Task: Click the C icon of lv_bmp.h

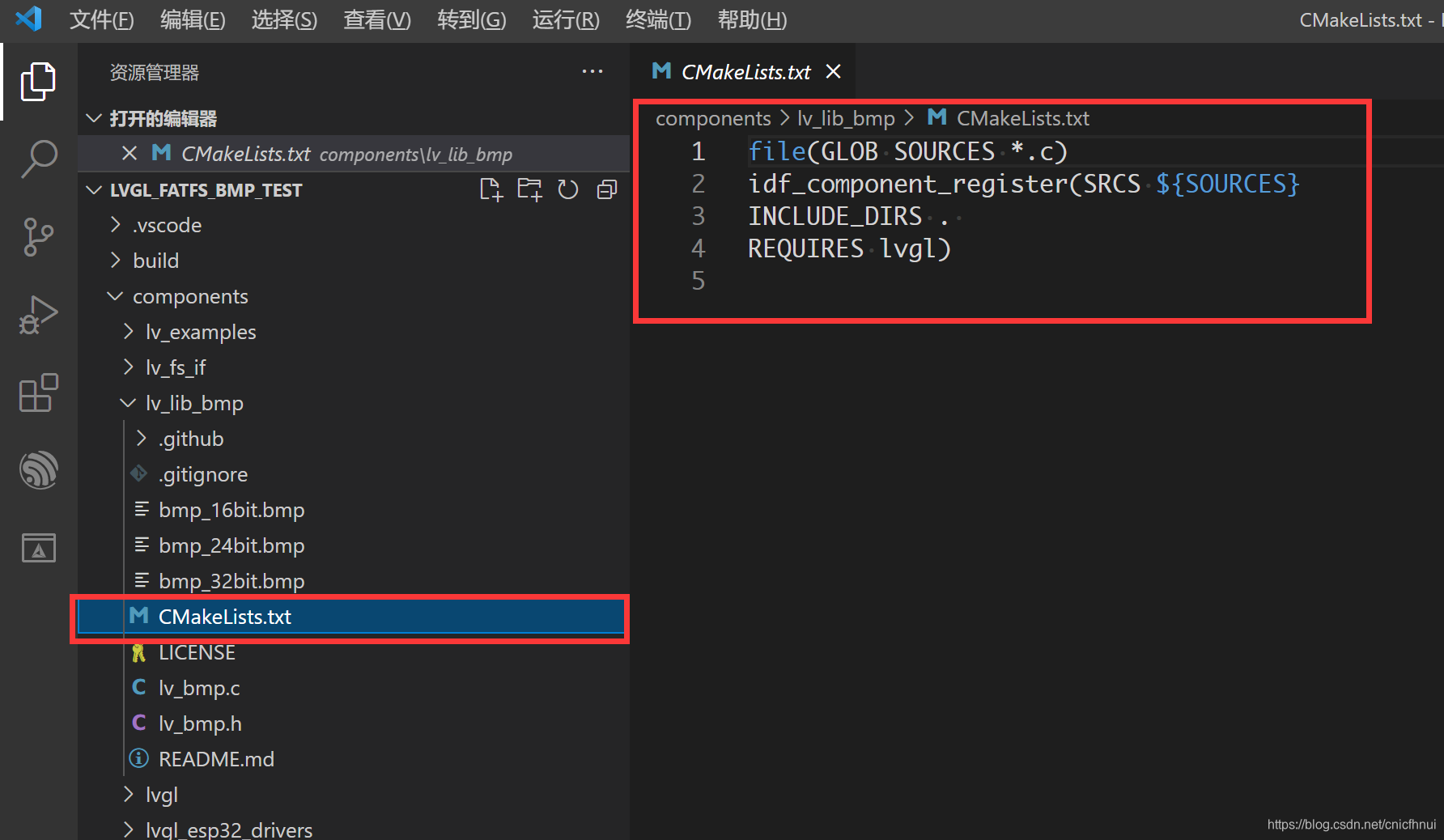Action: point(139,723)
